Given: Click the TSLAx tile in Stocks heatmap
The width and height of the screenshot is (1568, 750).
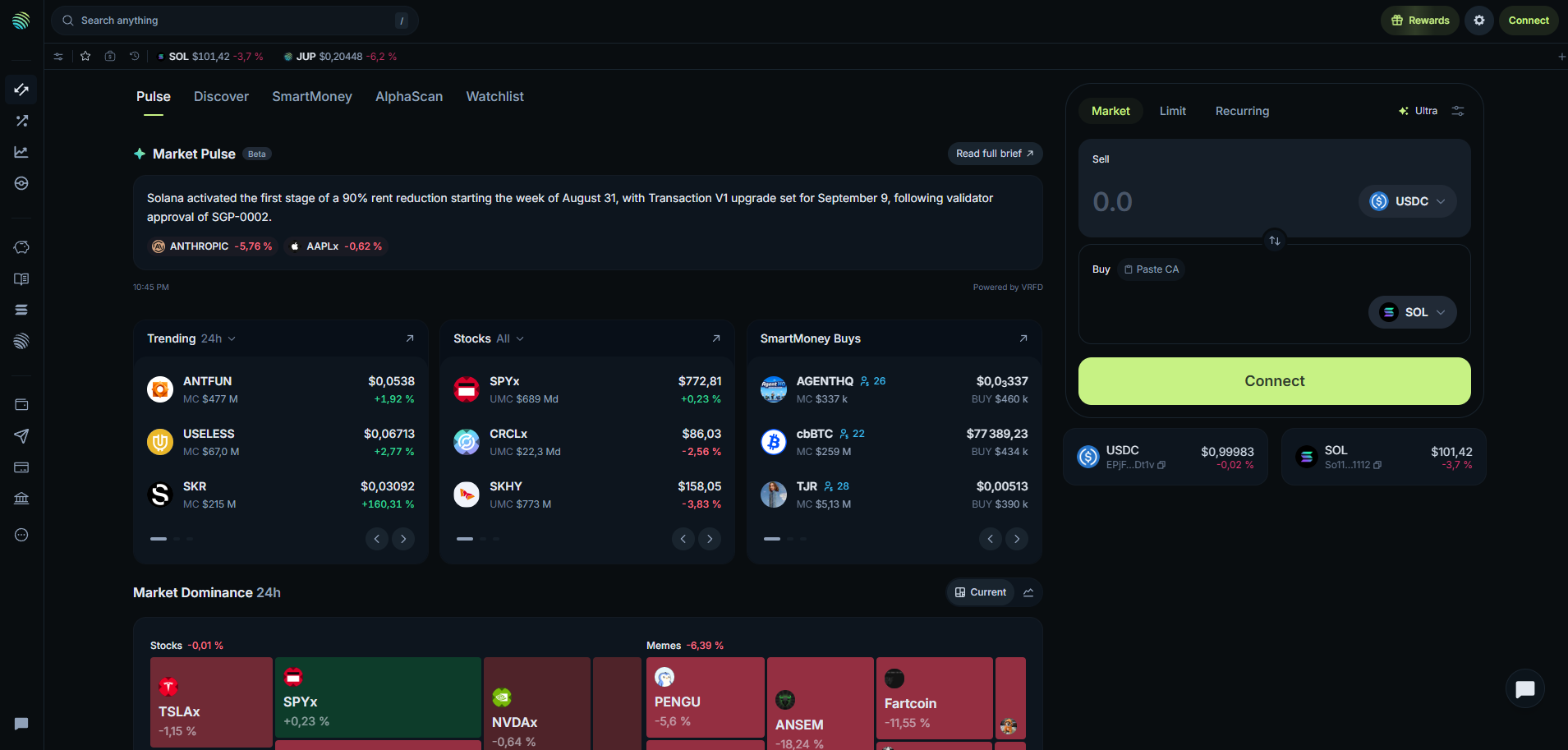Looking at the screenshot, I should point(211,702).
